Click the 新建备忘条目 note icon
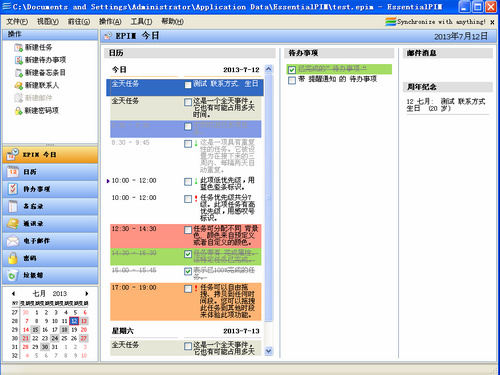The image size is (500, 375). coord(18,73)
